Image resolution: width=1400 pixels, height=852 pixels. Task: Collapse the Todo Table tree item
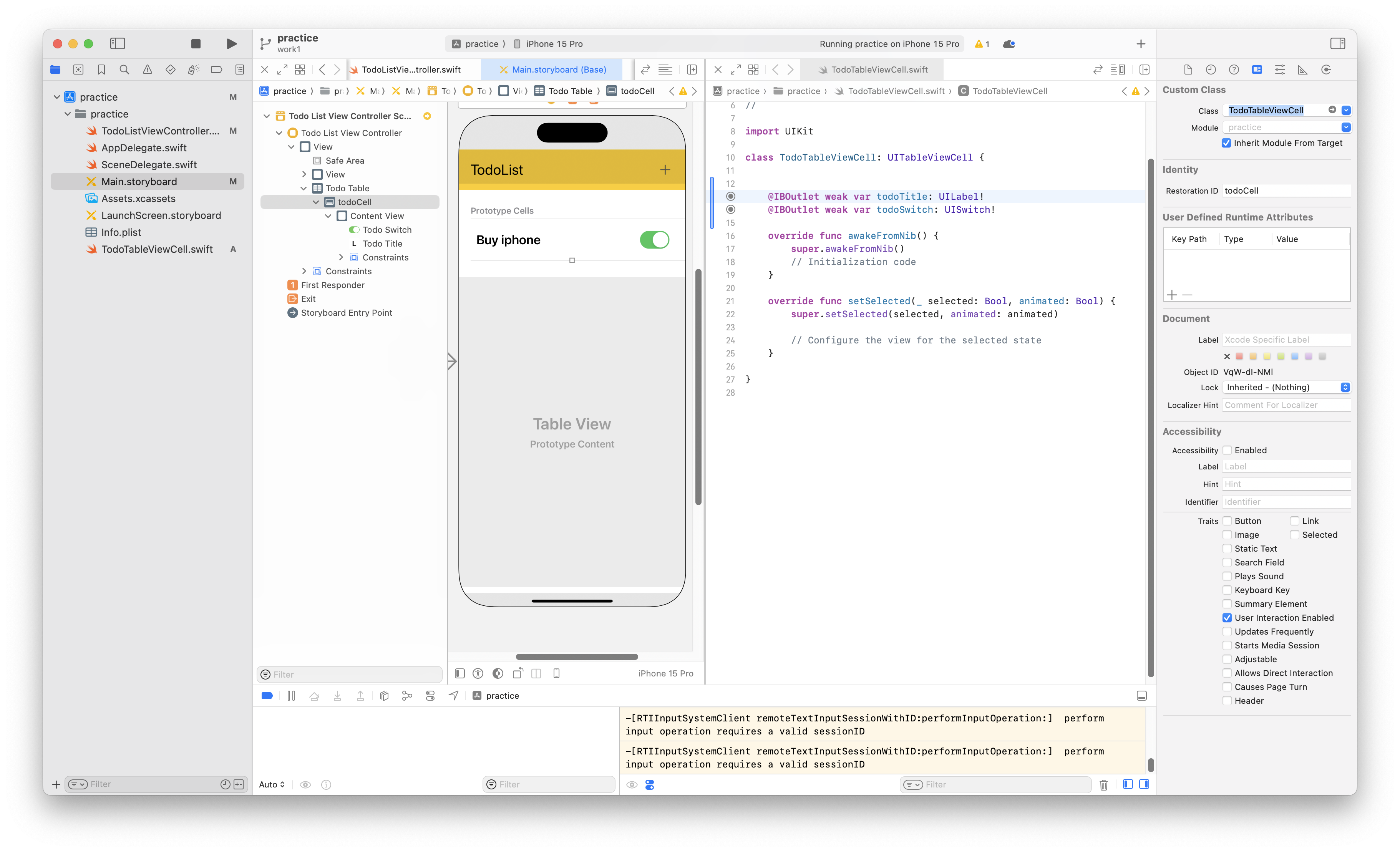tap(304, 188)
